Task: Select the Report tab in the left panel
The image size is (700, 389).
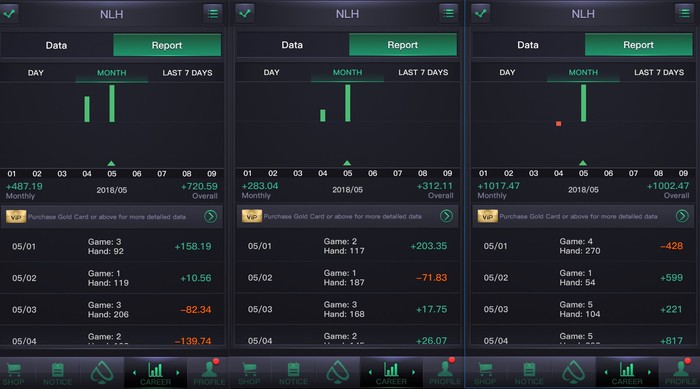Action: 167,45
